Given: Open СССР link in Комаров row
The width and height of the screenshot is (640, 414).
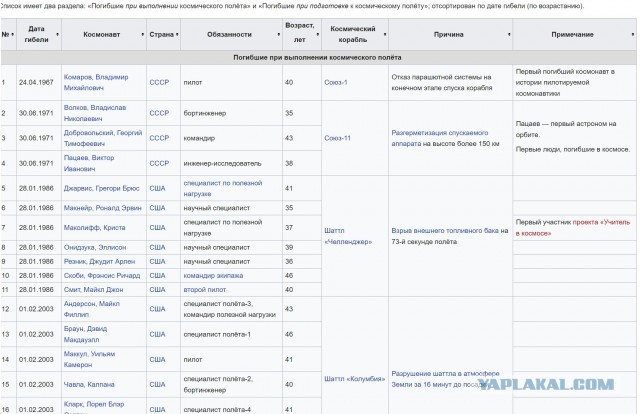Looking at the screenshot, I should coord(159,82).
